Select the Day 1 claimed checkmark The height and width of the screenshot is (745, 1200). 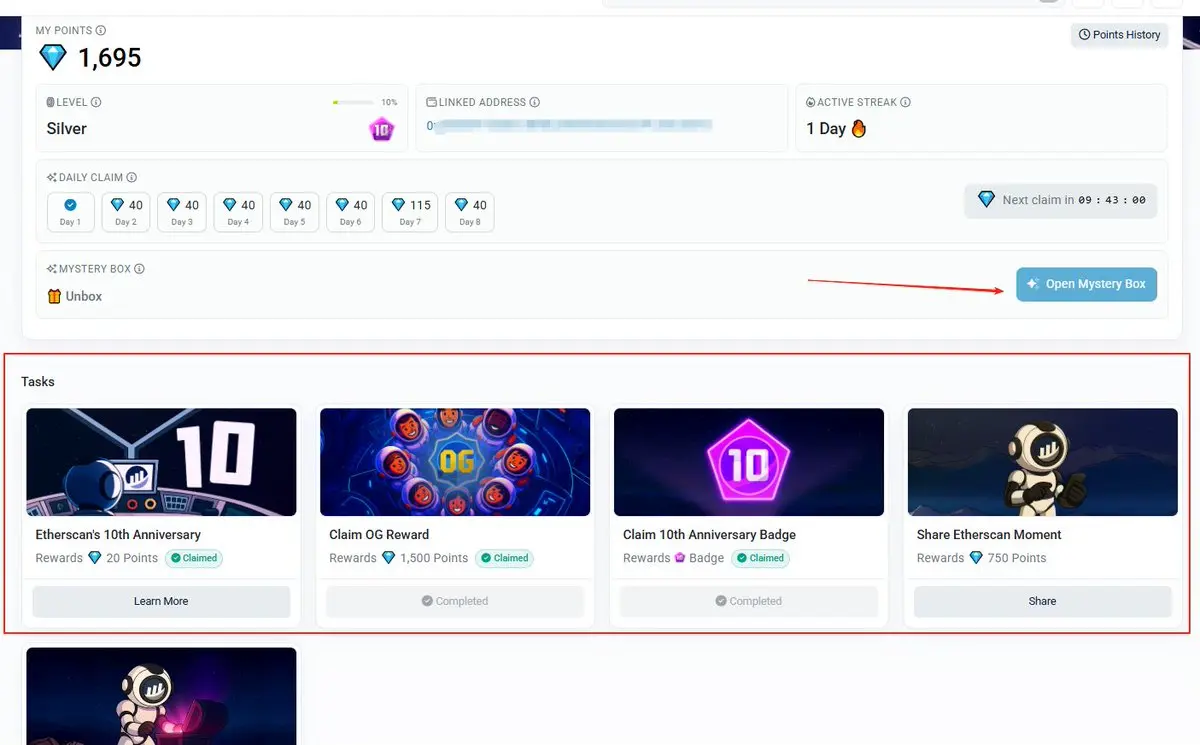click(70, 205)
